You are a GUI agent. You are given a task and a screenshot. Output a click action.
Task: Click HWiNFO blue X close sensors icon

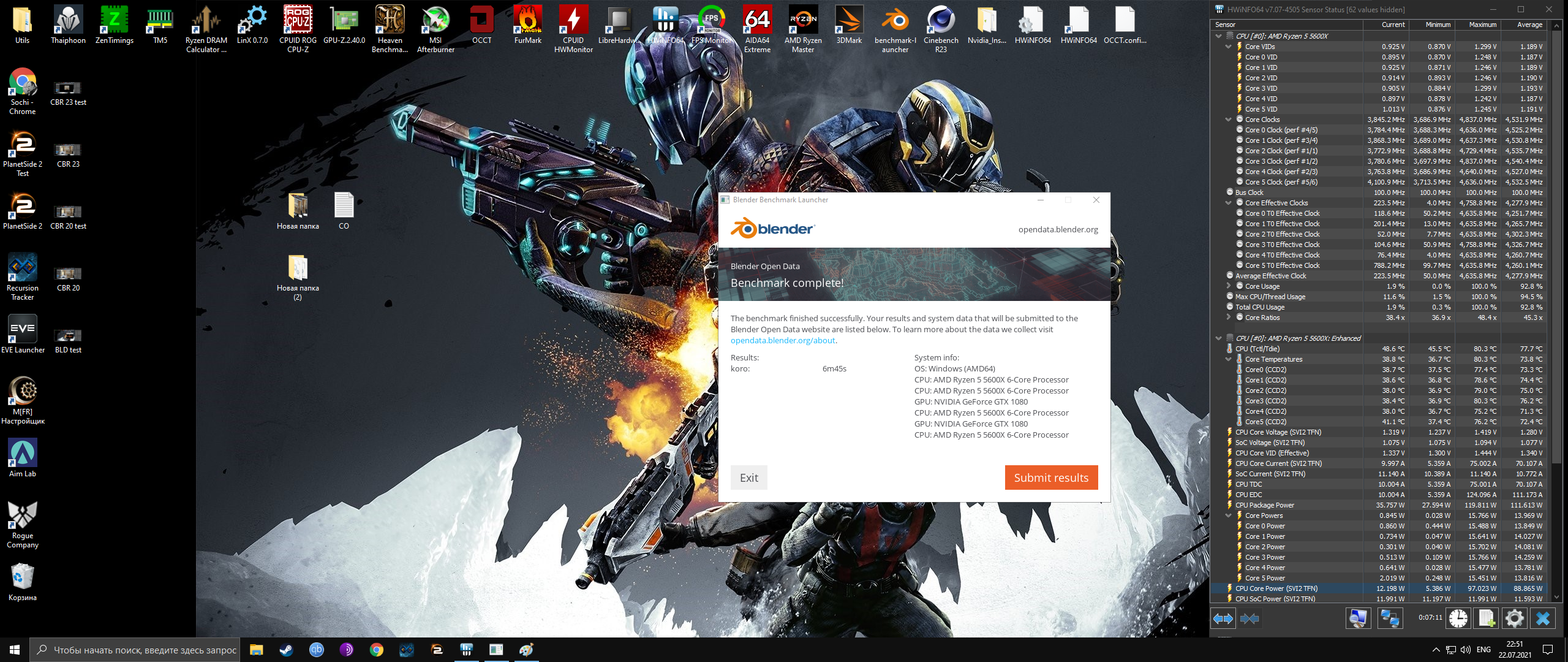coord(1542,618)
